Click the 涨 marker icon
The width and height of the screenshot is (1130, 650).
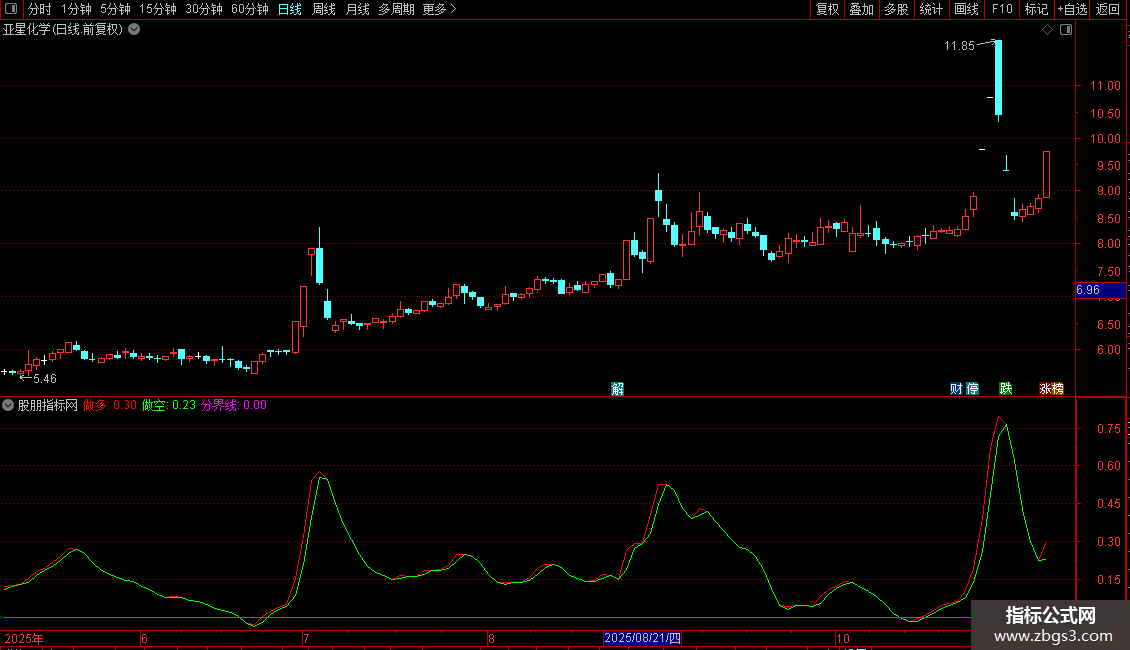click(x=1045, y=389)
